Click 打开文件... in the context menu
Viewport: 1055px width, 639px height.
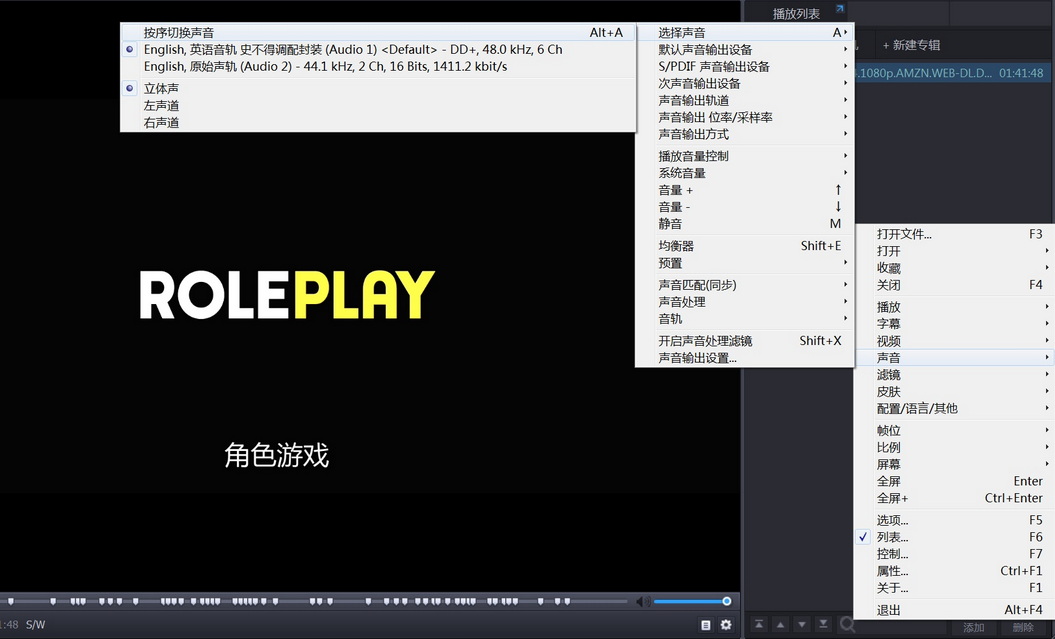(x=904, y=234)
